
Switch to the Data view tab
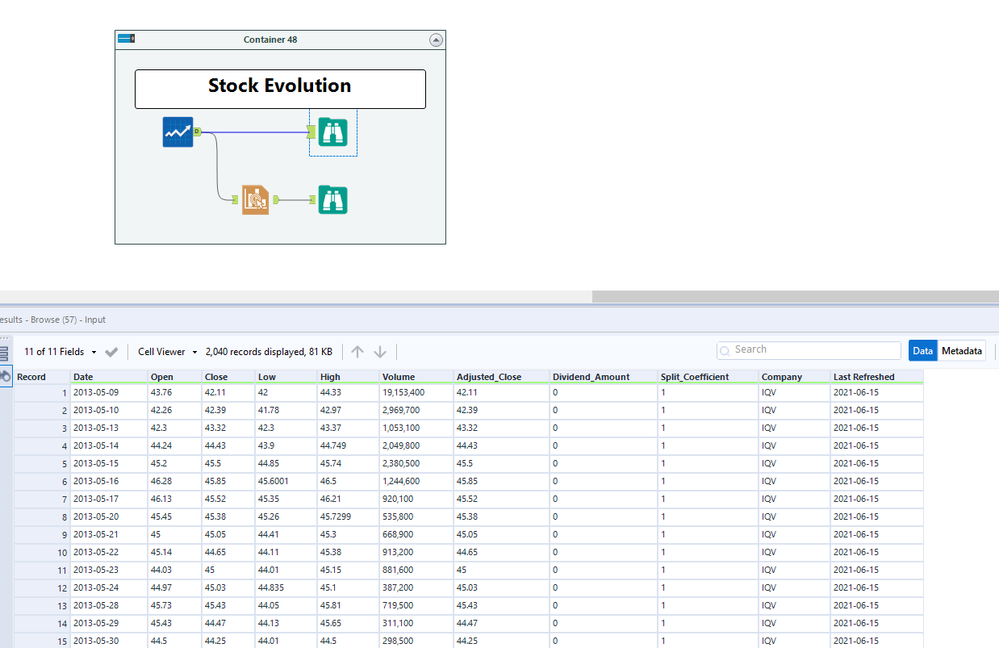(922, 351)
